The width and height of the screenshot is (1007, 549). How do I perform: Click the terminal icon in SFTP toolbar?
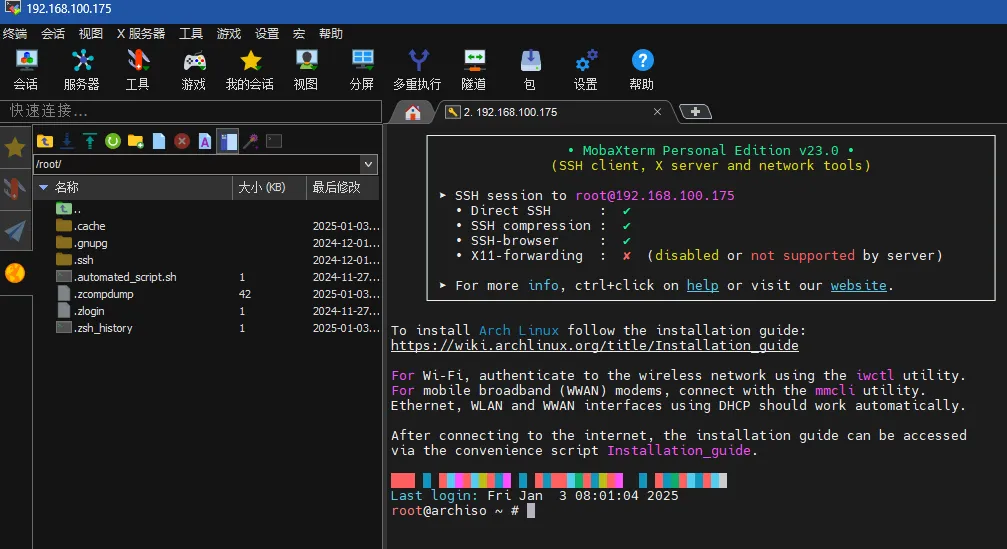(x=274, y=141)
